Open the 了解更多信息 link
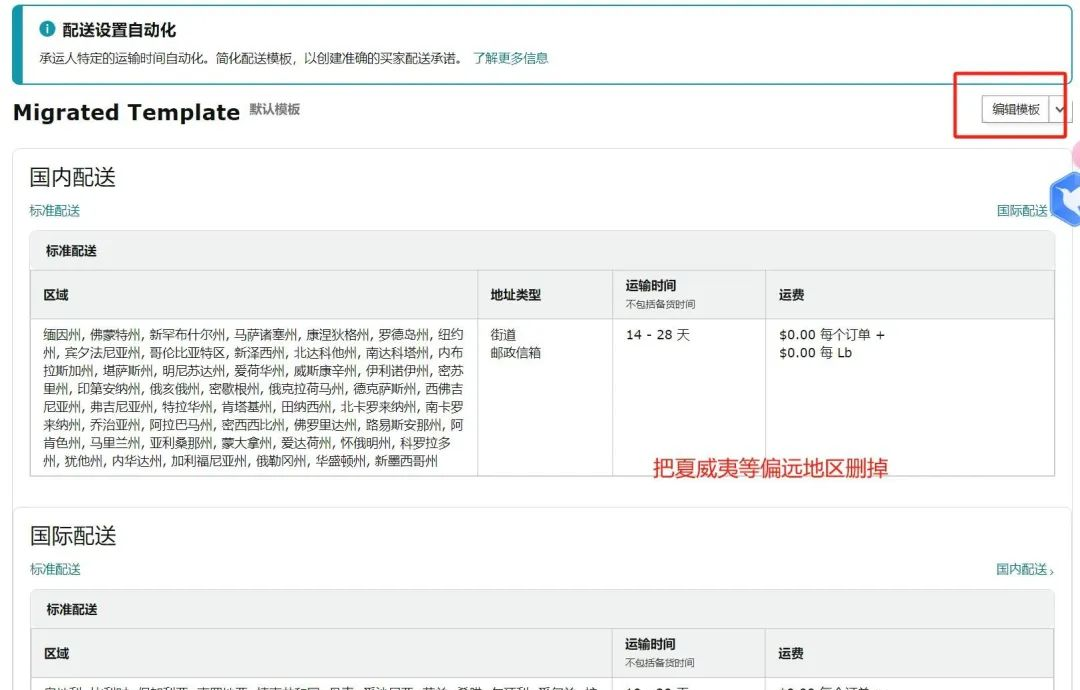1080x690 pixels. point(510,58)
